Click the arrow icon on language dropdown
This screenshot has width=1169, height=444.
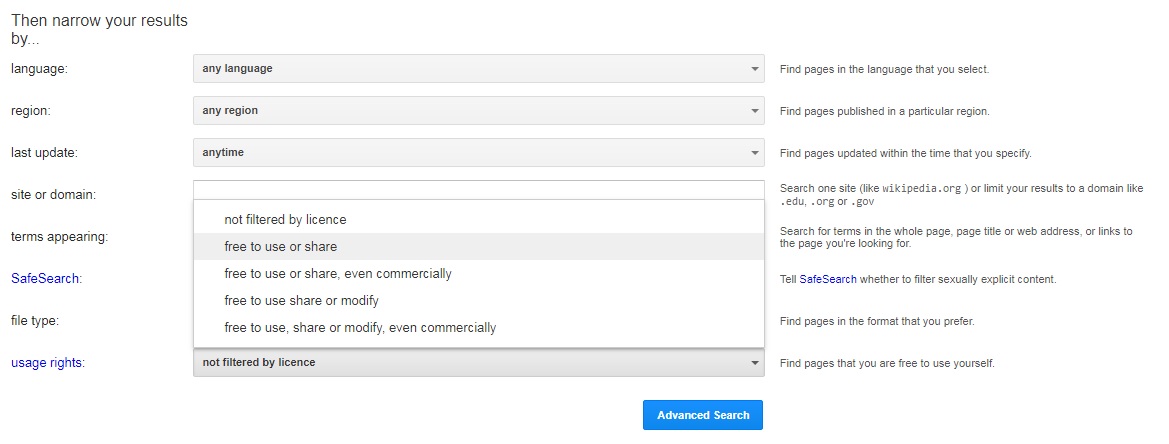pyautogui.click(x=754, y=69)
